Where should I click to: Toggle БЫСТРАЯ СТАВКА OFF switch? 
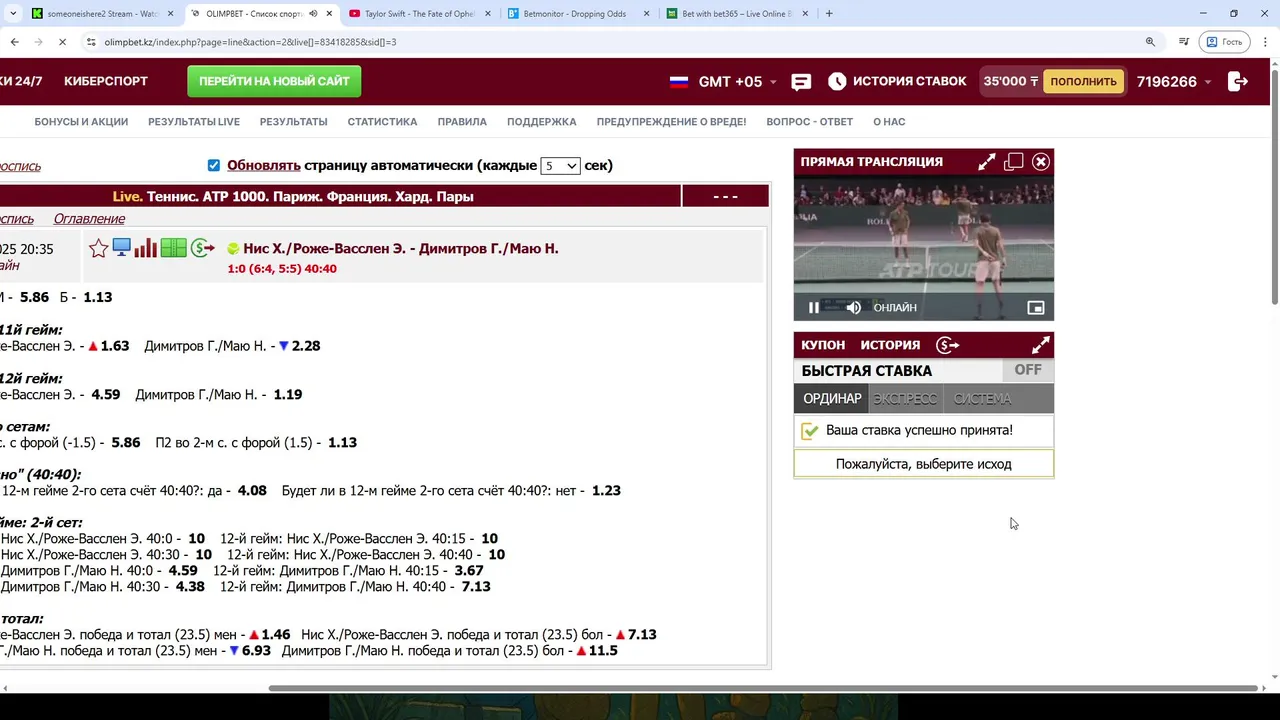1028,370
